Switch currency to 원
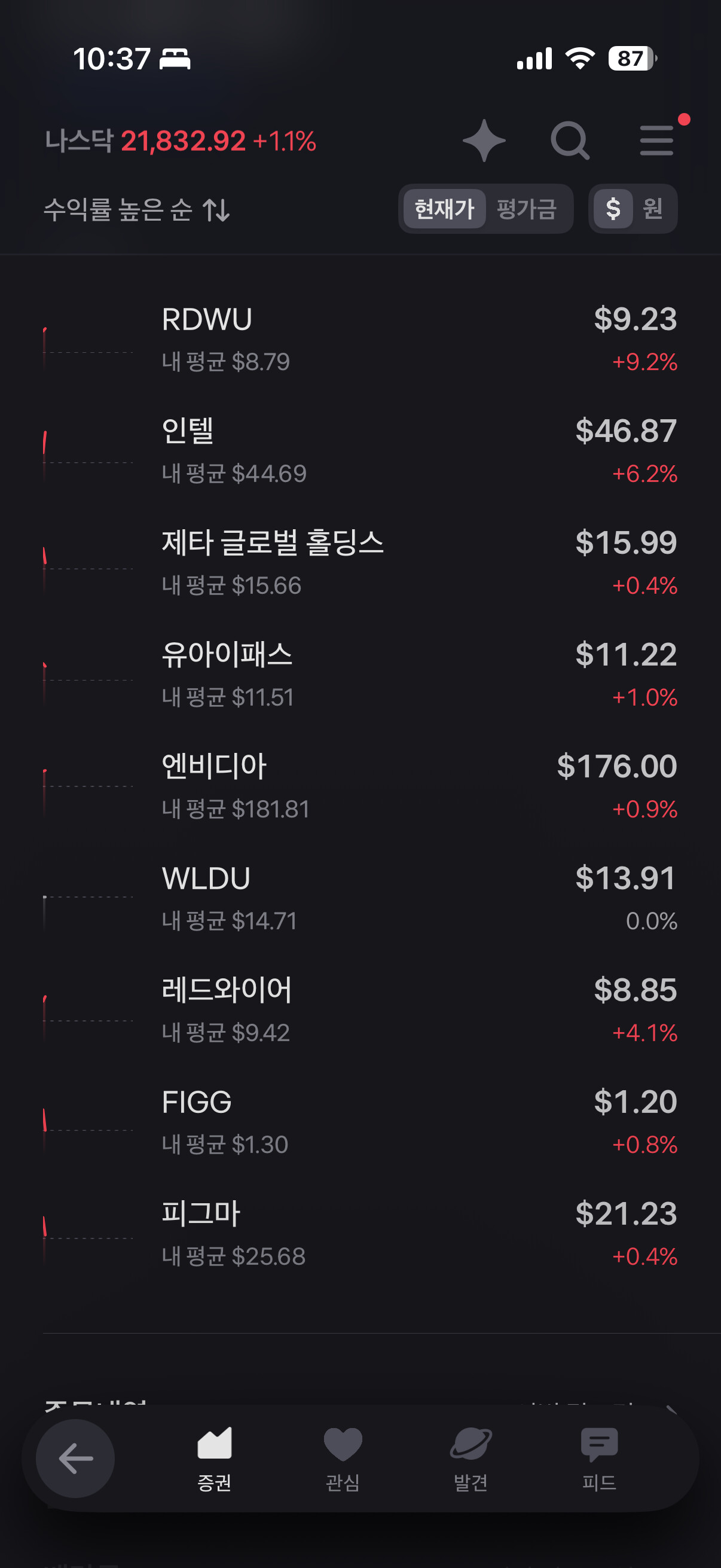The image size is (721, 1568). click(x=653, y=209)
